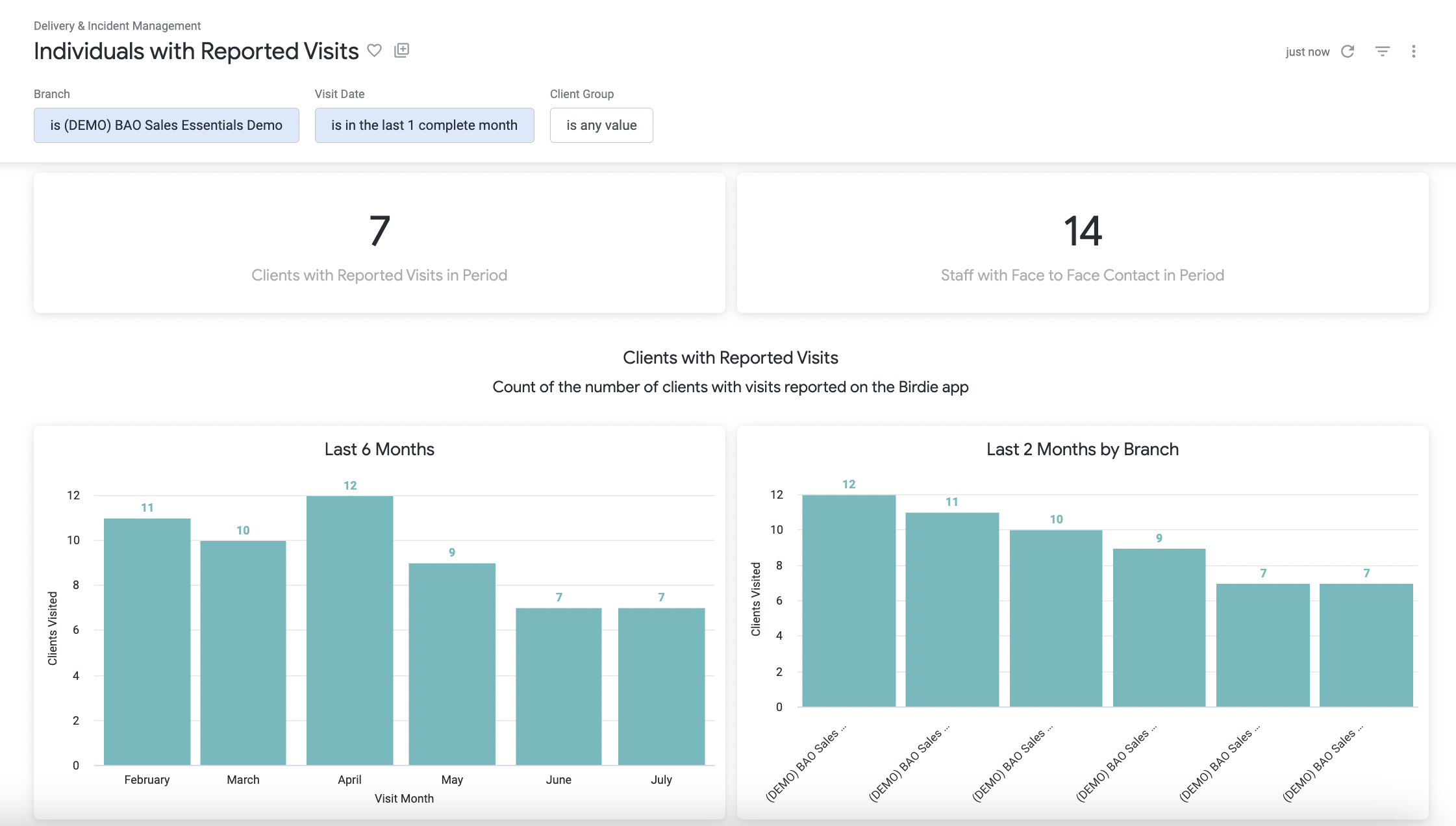The image size is (1456, 826).
Task: Click the February bar in Last 6 Months
Action: (147, 642)
